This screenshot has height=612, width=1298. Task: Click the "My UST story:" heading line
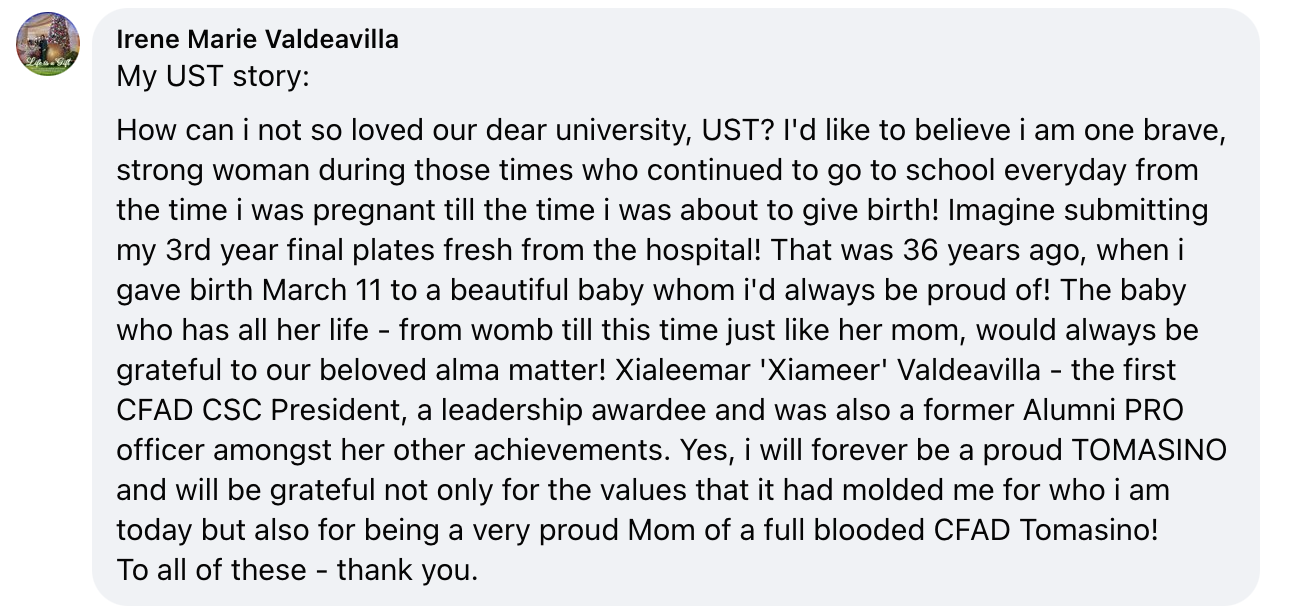tap(213, 76)
